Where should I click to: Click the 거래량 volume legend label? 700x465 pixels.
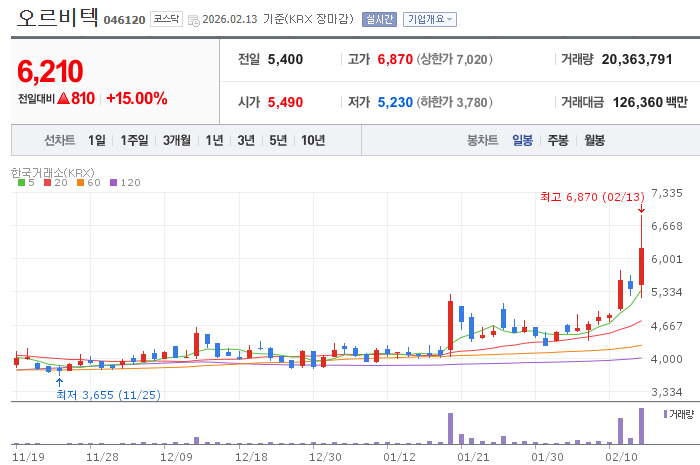pyautogui.click(x=681, y=414)
